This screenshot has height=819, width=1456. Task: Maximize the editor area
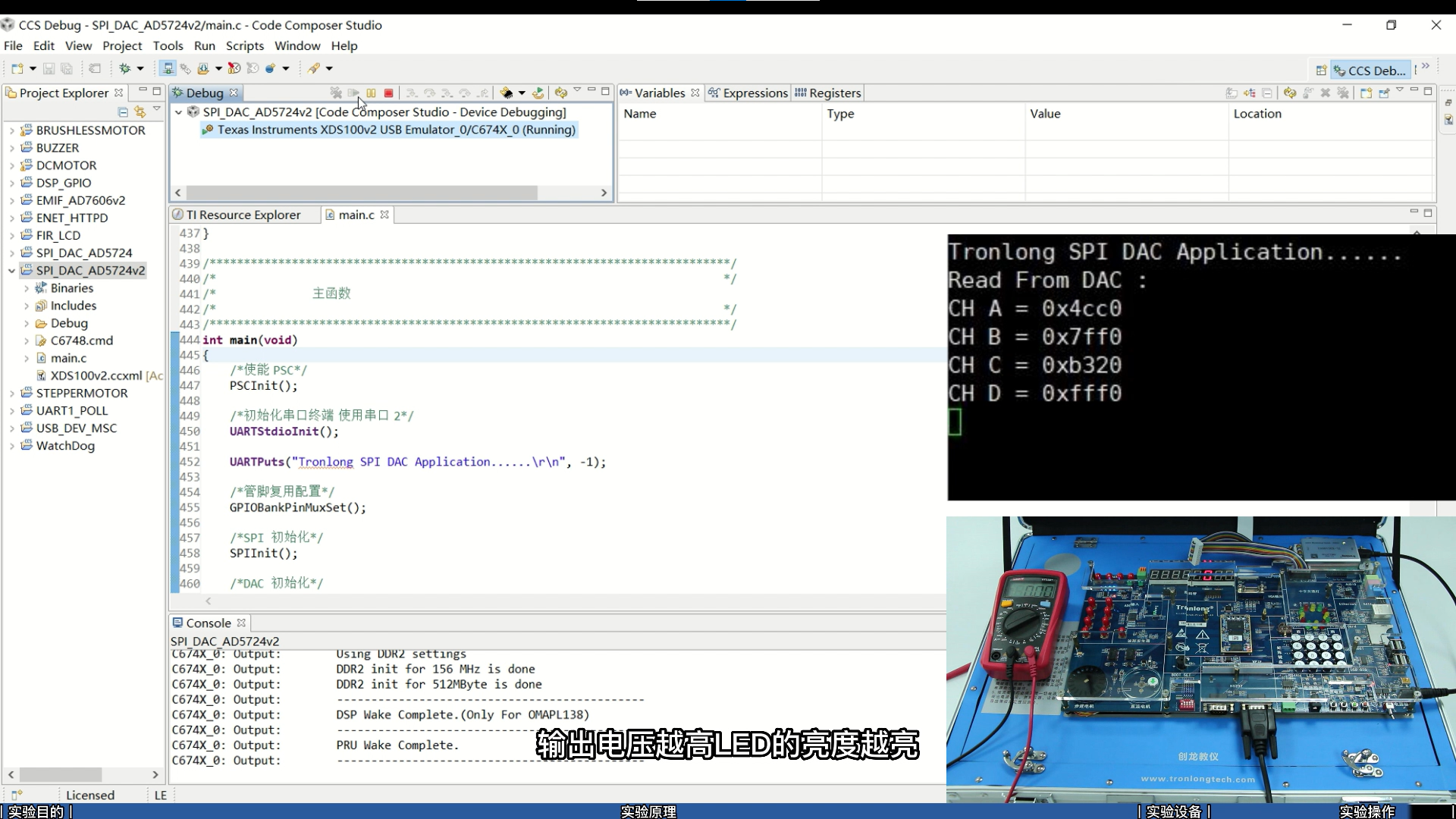click(1428, 213)
